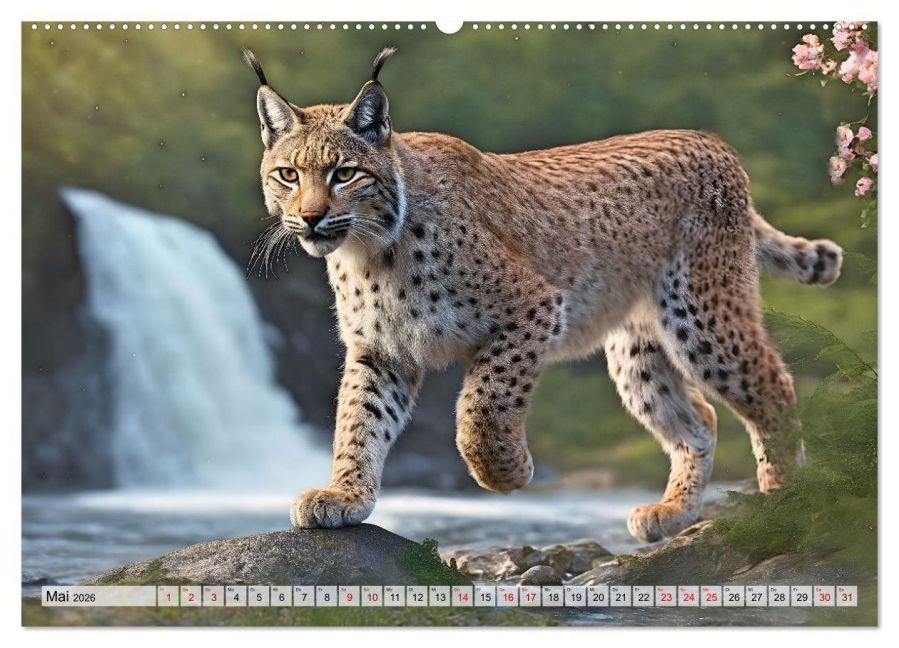Choose date 12 in the calendar strip
This screenshot has width=899, height=648.
click(417, 596)
